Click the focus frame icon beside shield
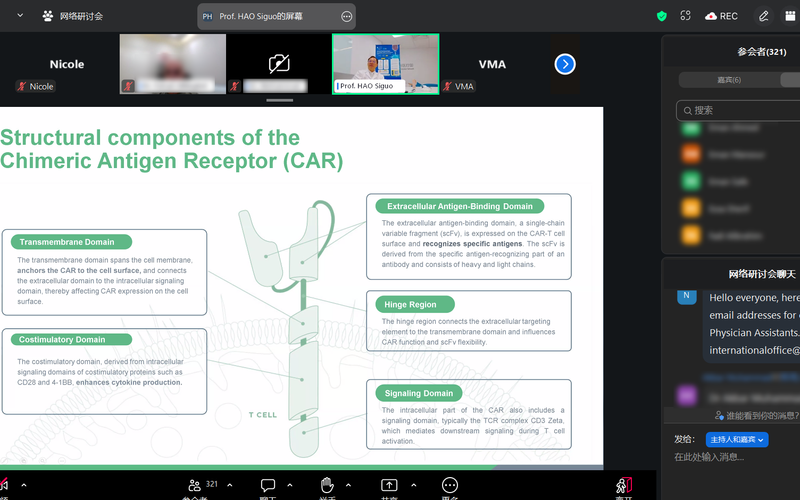 tap(685, 16)
